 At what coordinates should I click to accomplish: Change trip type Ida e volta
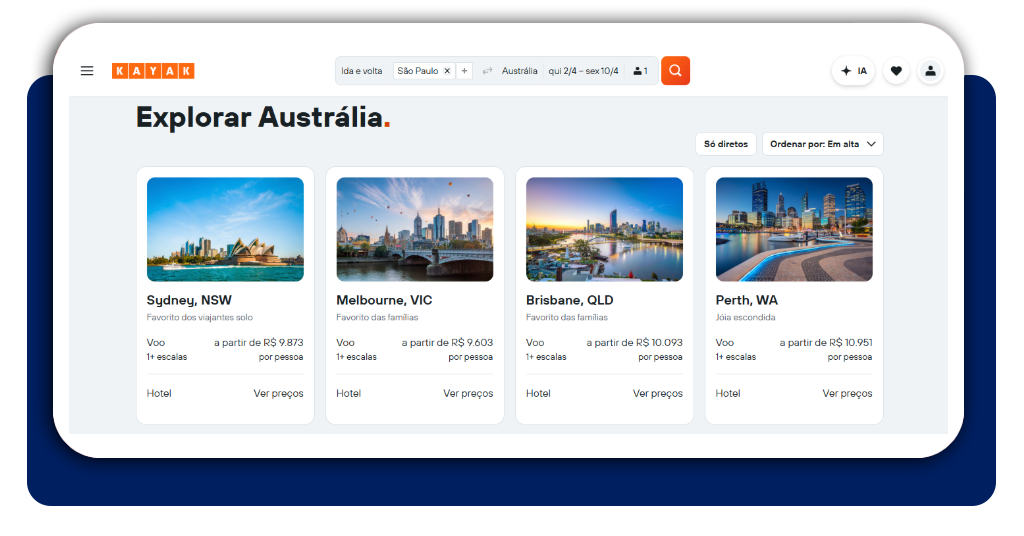coord(362,71)
